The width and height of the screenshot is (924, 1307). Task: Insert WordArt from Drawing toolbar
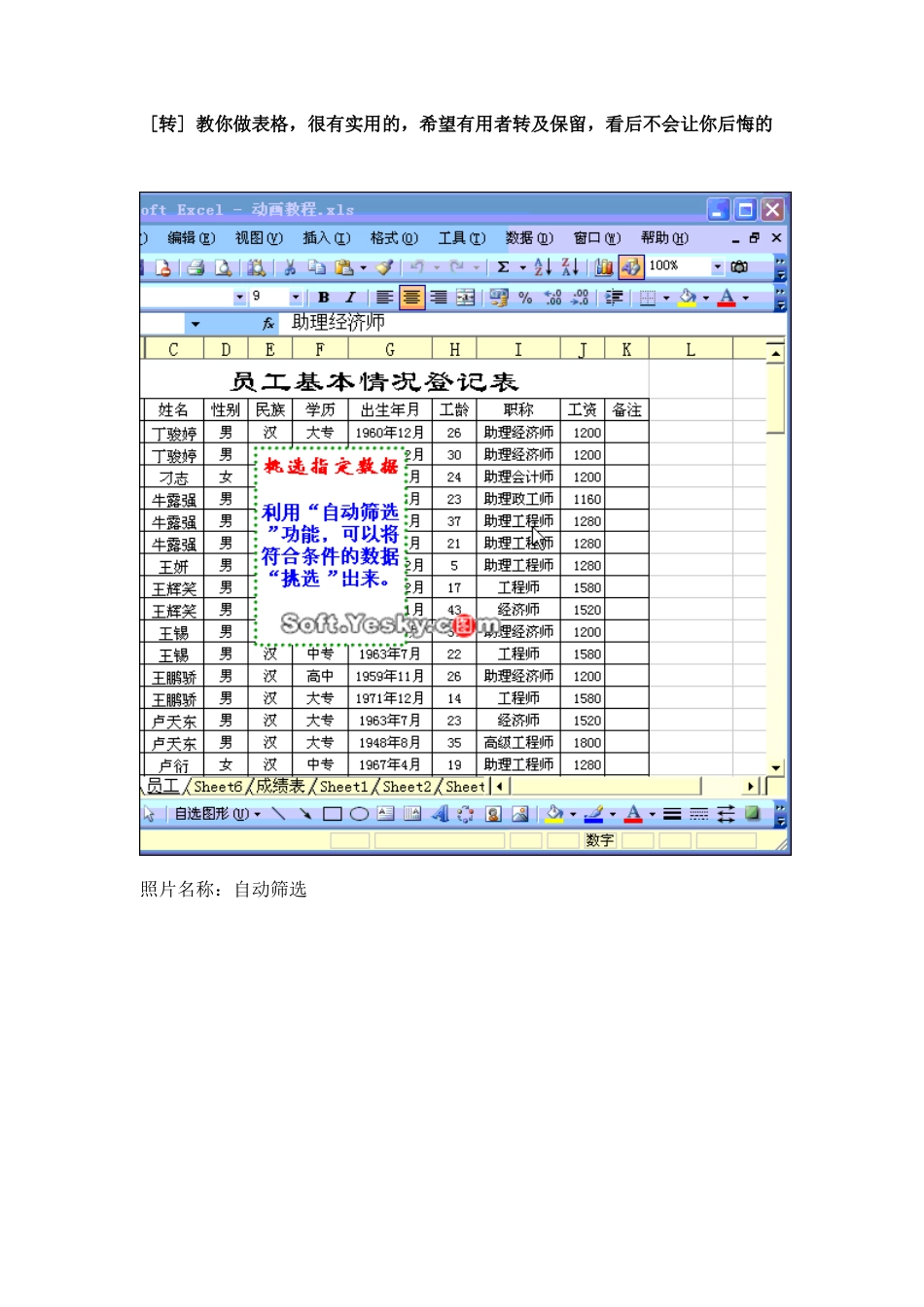(439, 813)
